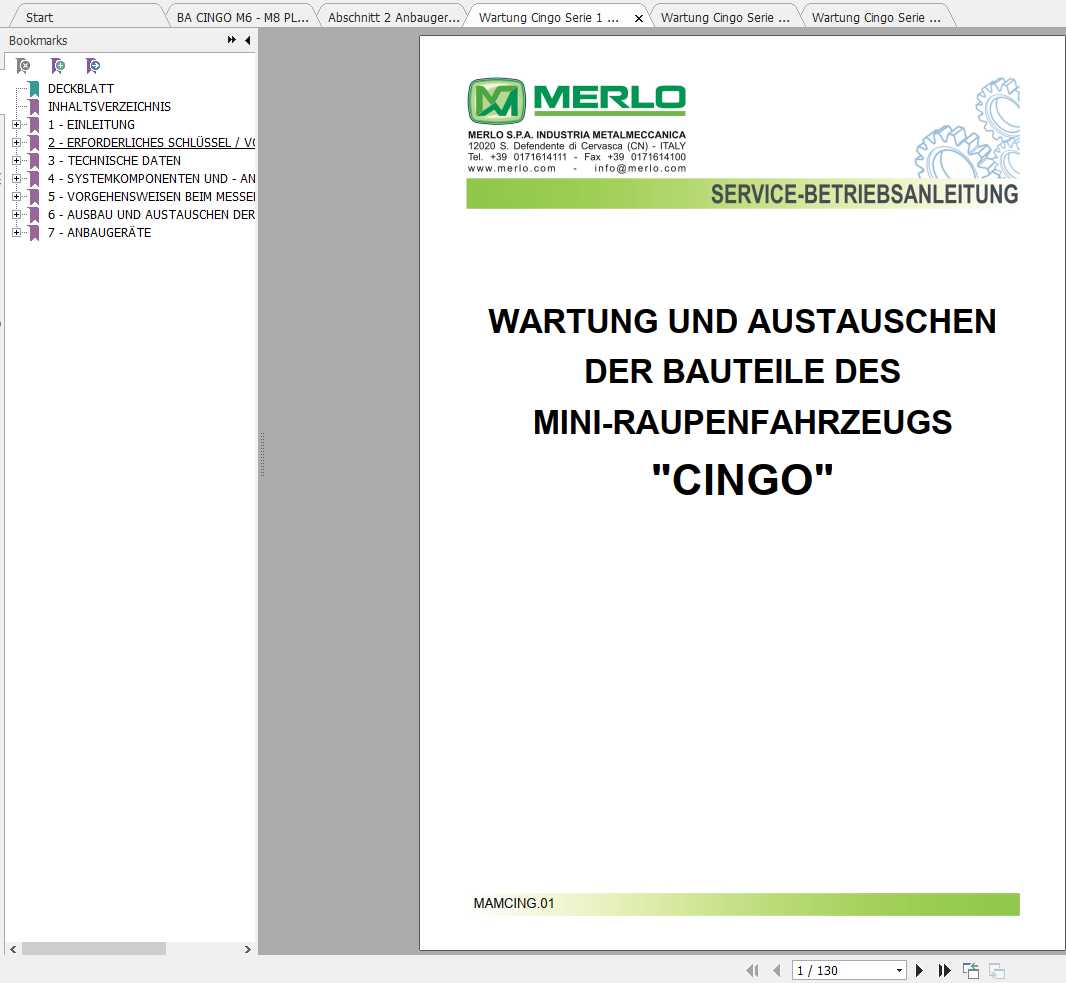This screenshot has width=1066, height=983.
Task: Open the '5 - VORGEHENSWEISEN' bookmark entry
Action: tap(150, 196)
